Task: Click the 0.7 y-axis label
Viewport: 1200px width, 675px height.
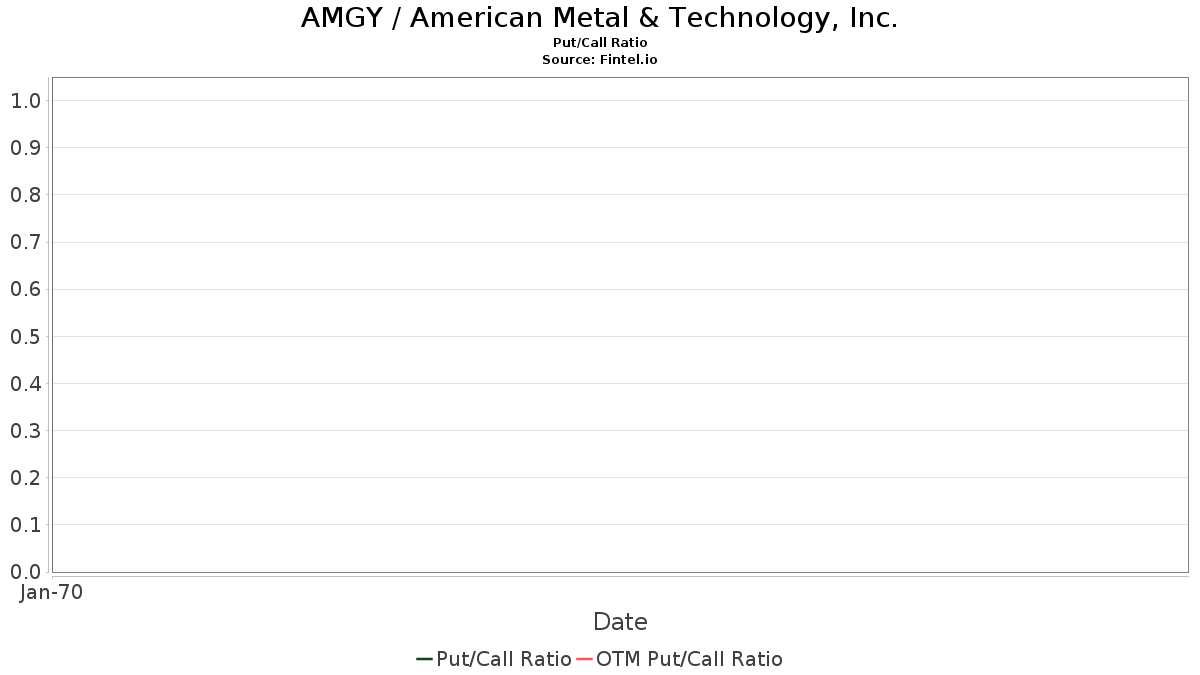Action: 26,242
